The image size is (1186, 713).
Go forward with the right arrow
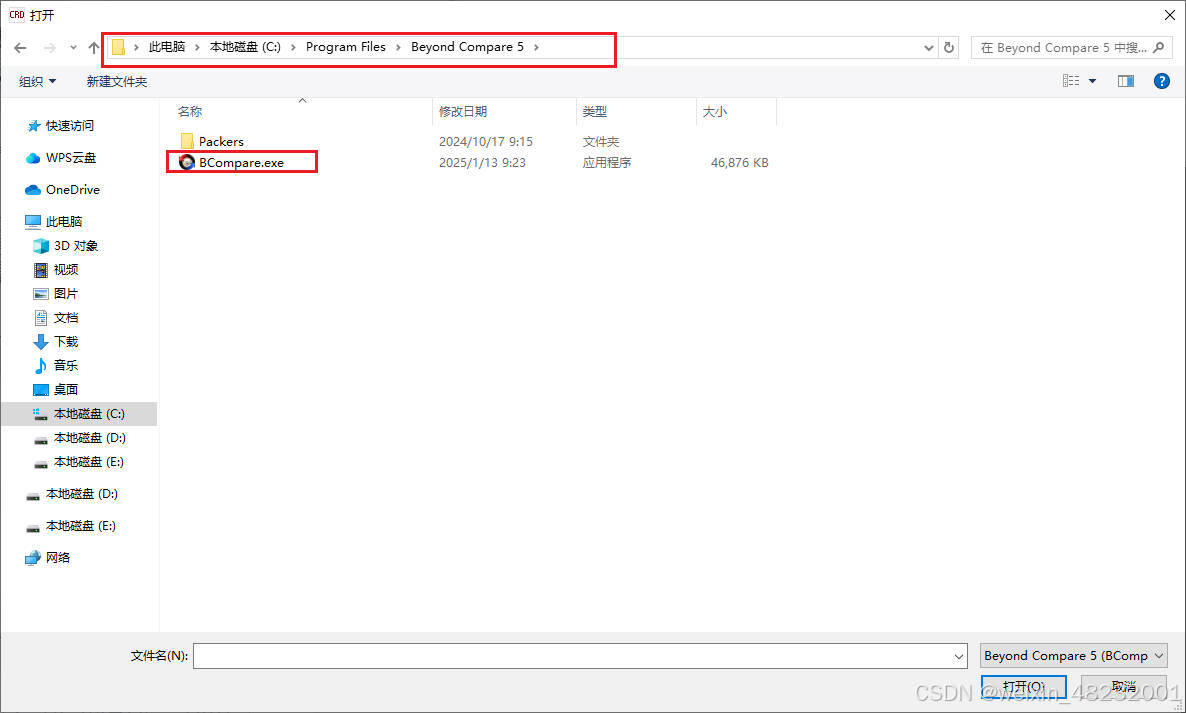click(50, 48)
